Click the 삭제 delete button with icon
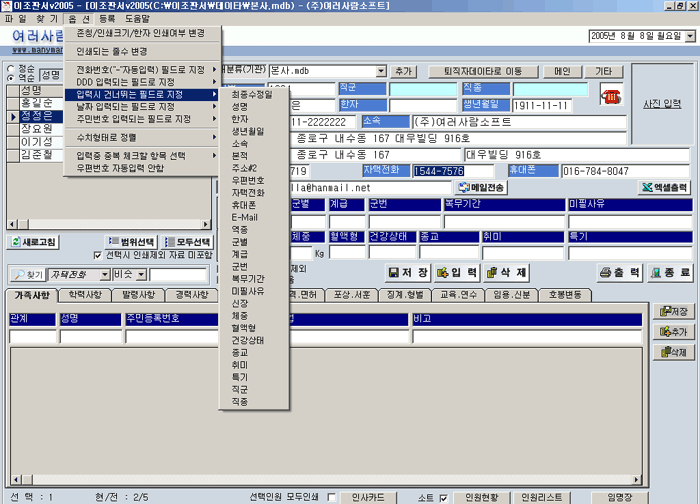 click(506, 272)
